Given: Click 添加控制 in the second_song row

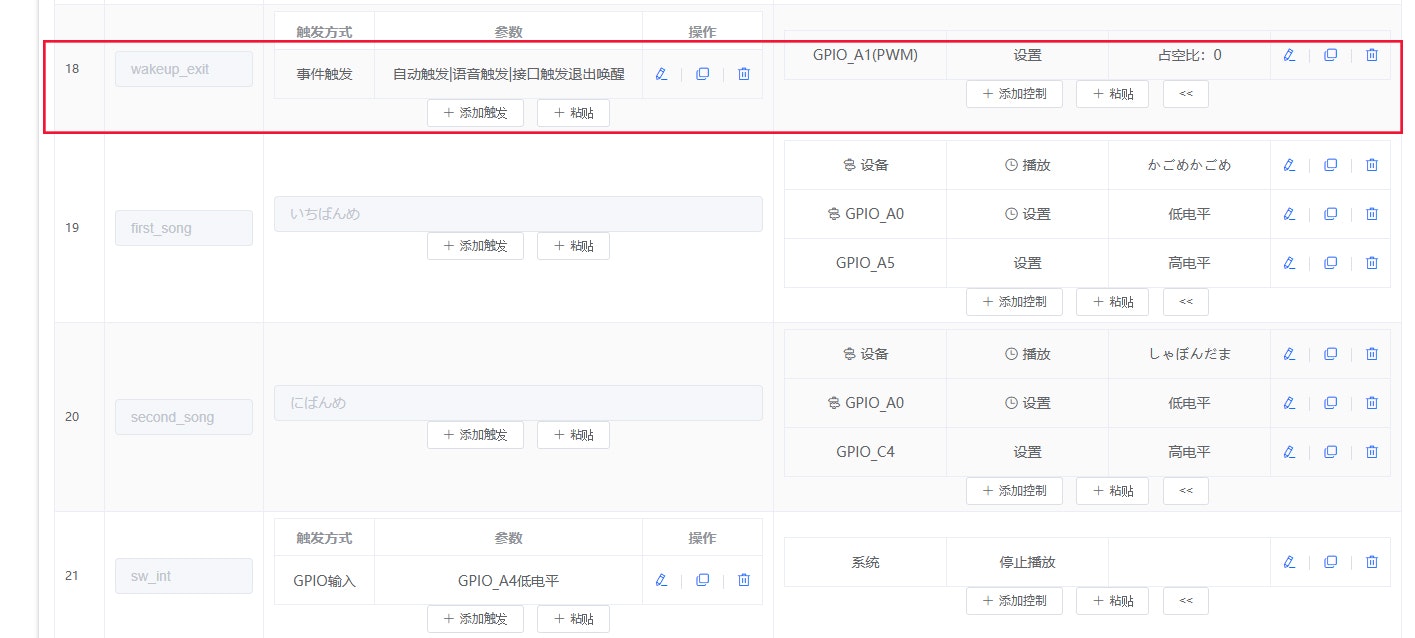Looking at the screenshot, I should [1014, 491].
